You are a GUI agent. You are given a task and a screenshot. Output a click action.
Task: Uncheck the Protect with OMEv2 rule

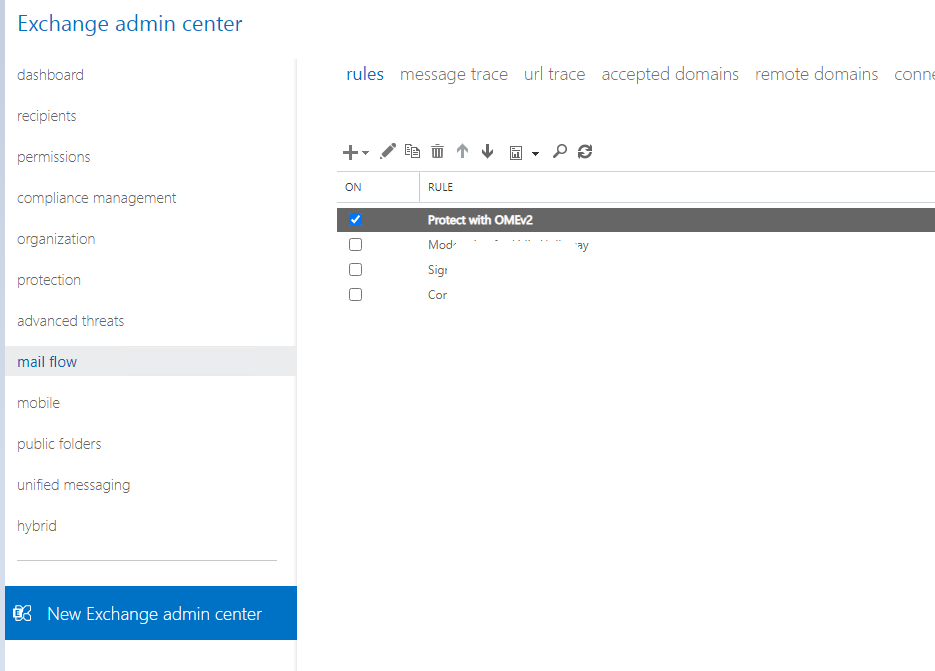click(355, 219)
